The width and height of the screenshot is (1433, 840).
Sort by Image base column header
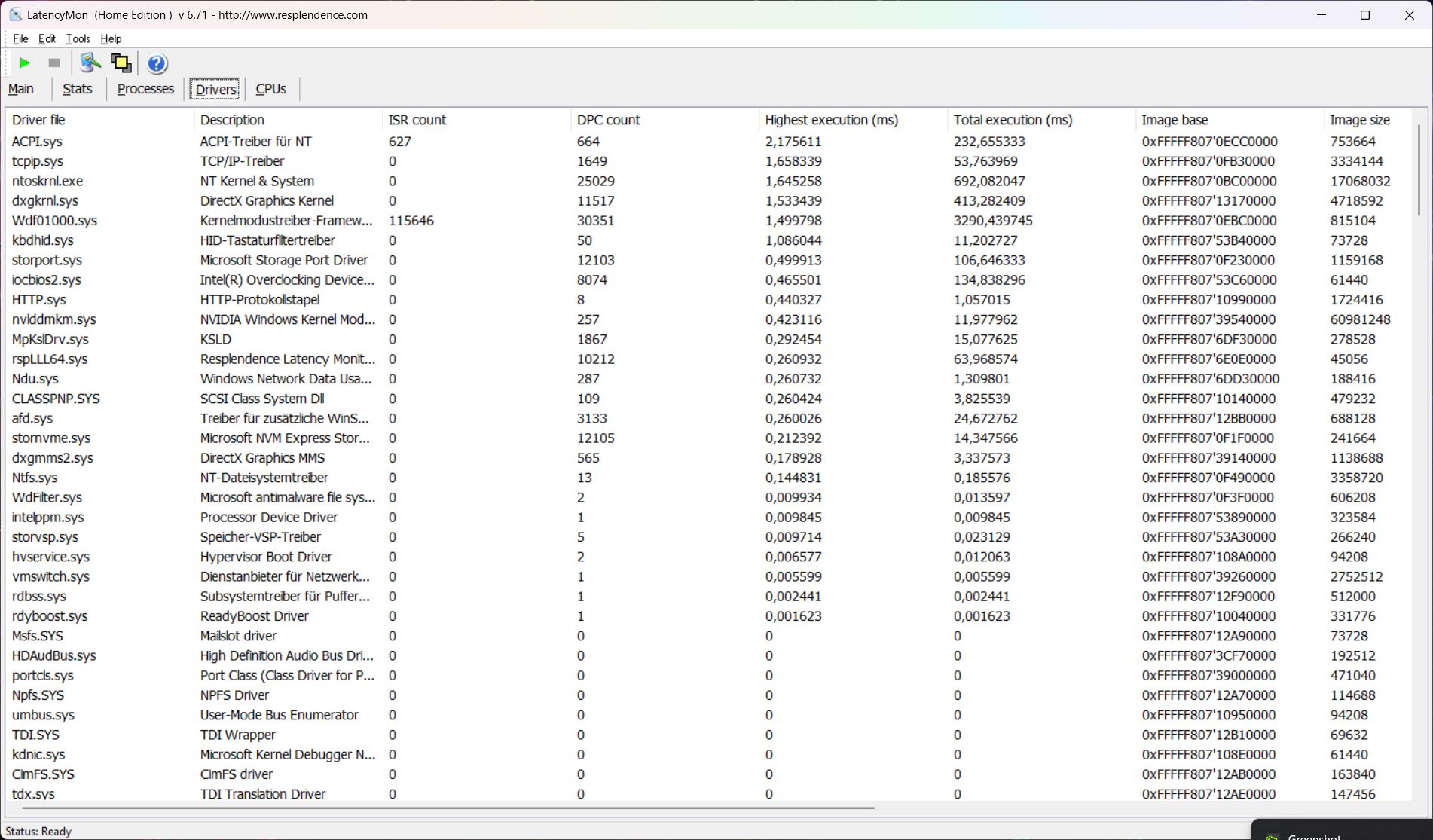[1230, 120]
